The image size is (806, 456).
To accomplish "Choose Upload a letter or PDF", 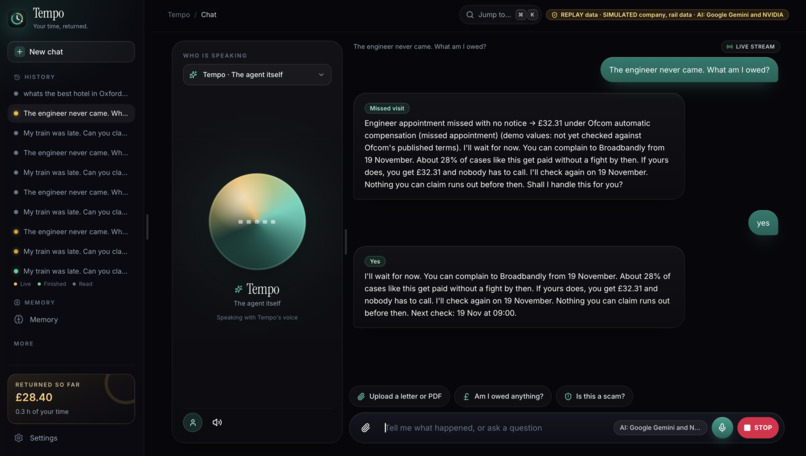I will pos(399,396).
